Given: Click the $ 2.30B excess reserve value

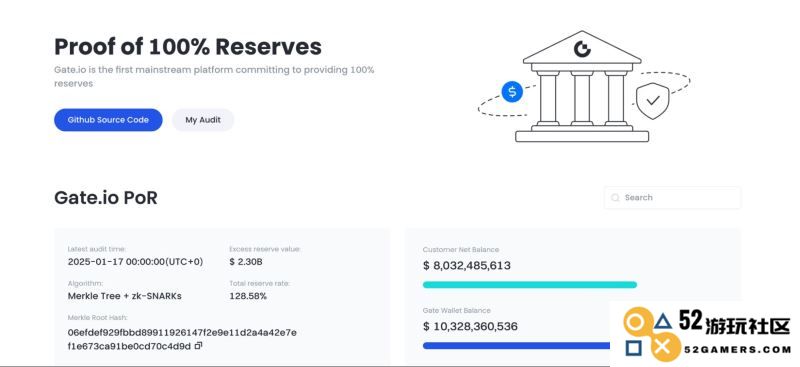Looking at the screenshot, I should 245,262.
